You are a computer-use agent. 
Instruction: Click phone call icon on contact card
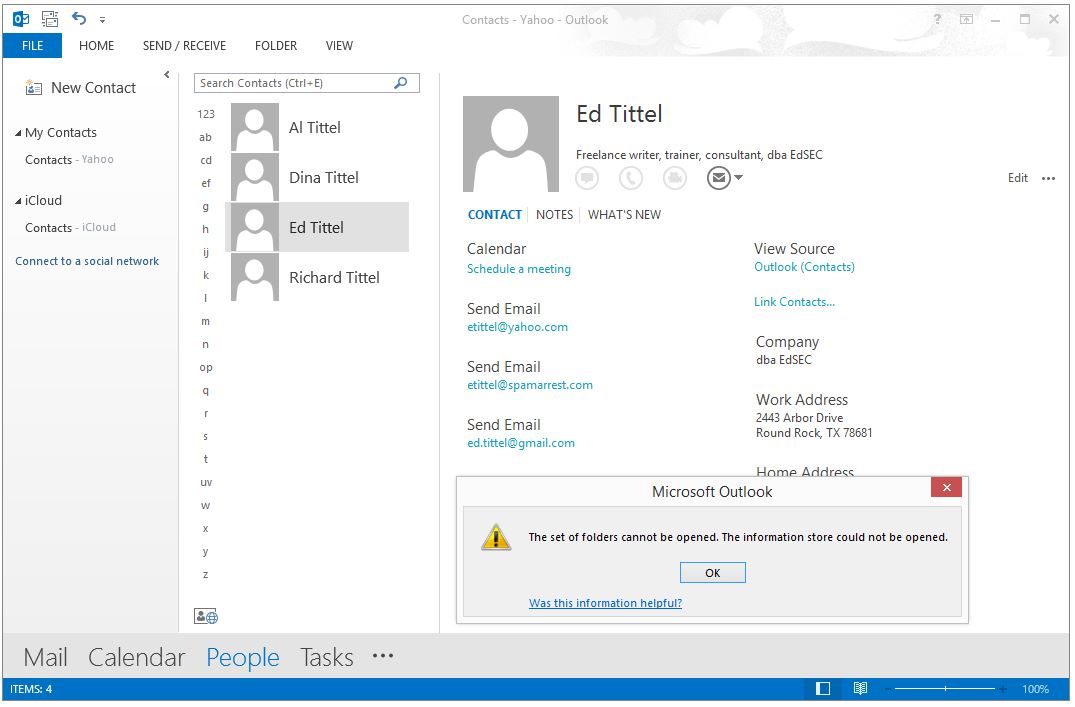(x=631, y=178)
